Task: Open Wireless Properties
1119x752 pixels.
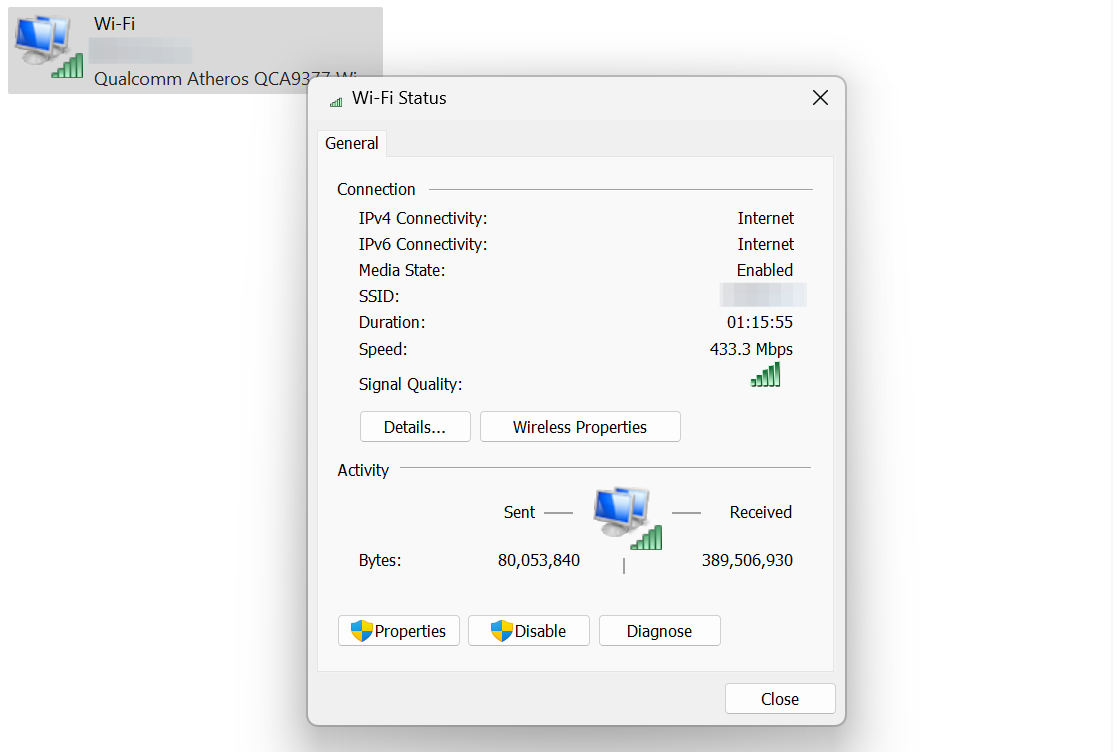Action: 580,426
